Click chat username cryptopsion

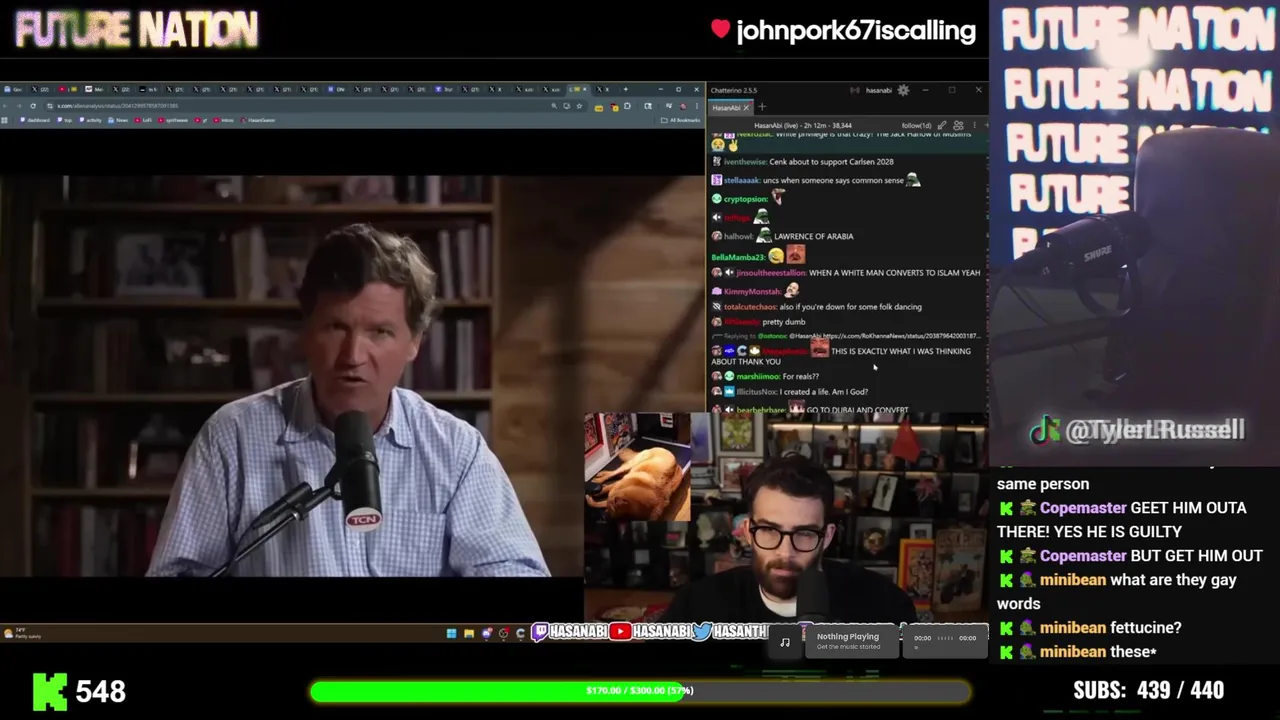[x=745, y=199]
